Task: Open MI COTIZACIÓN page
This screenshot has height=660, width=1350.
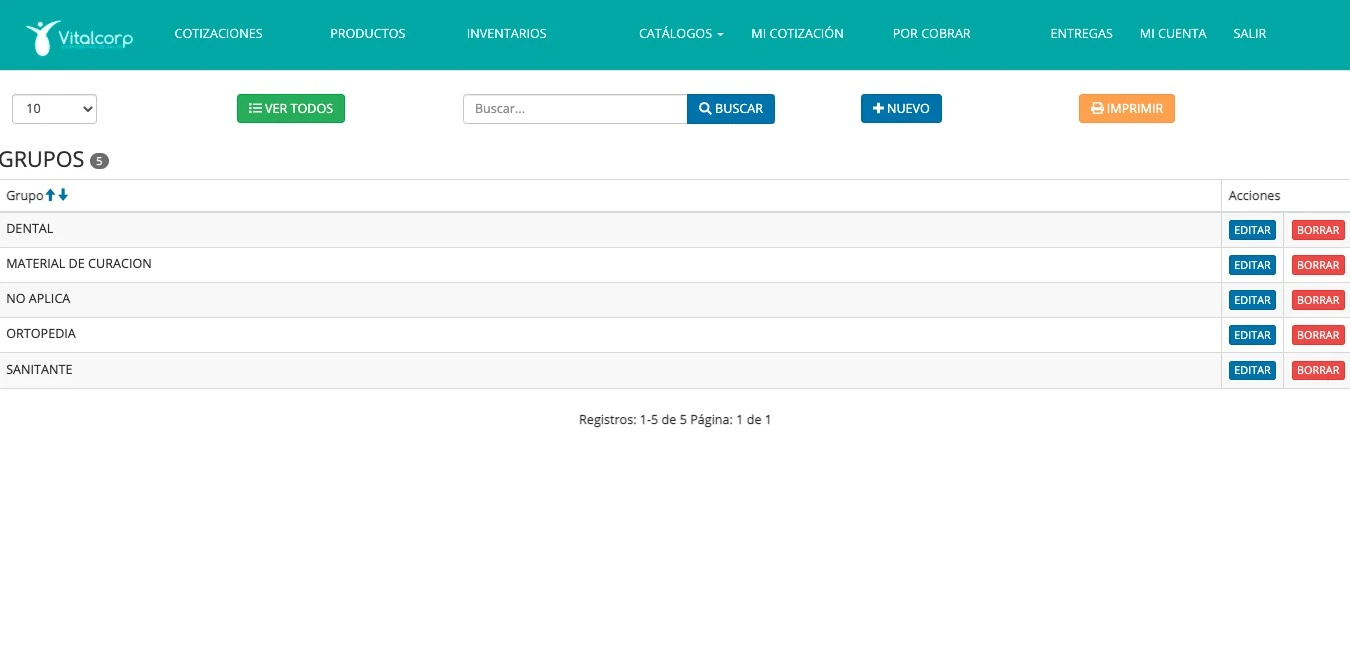Action: point(797,34)
